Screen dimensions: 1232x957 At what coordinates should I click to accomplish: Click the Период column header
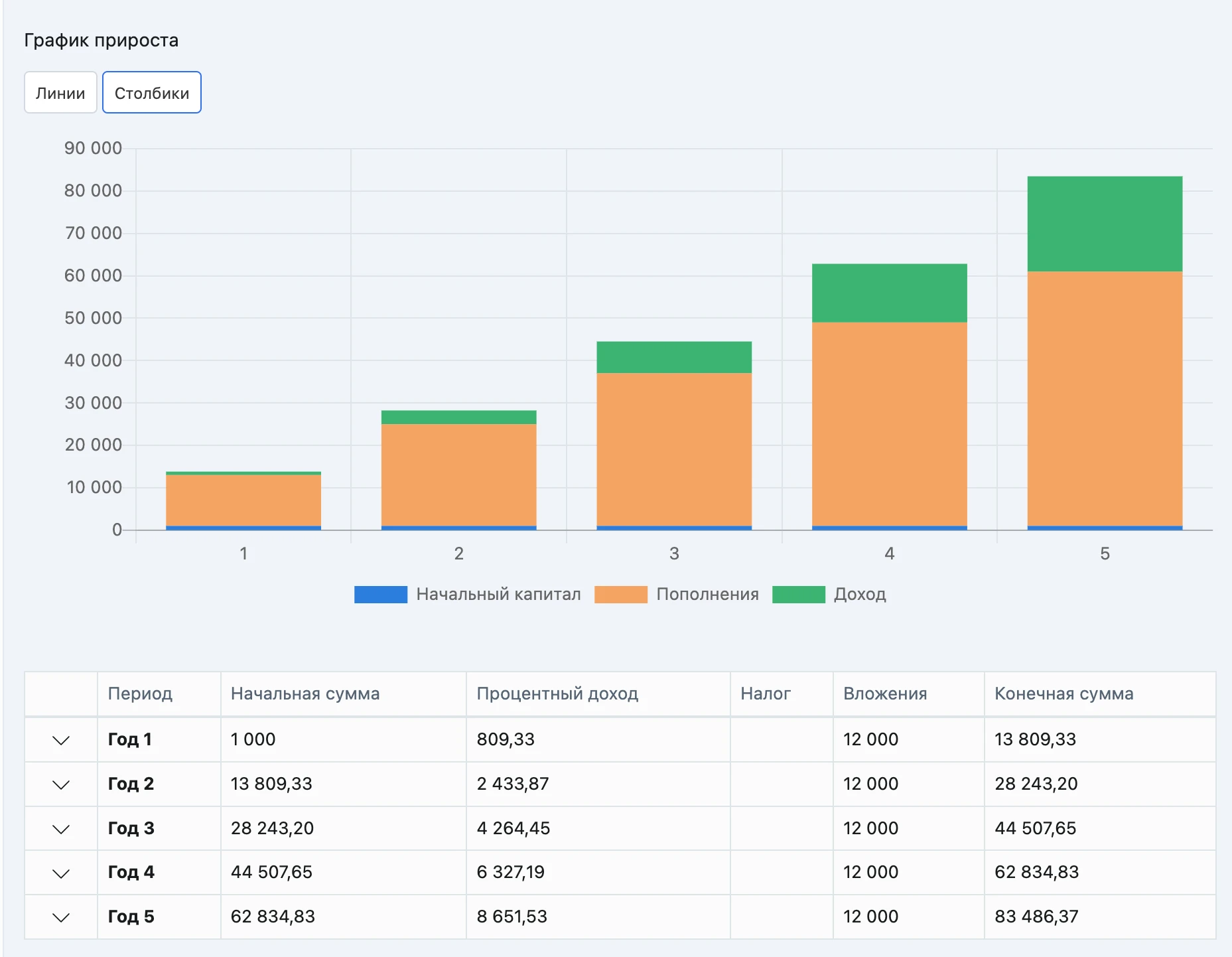(x=140, y=694)
